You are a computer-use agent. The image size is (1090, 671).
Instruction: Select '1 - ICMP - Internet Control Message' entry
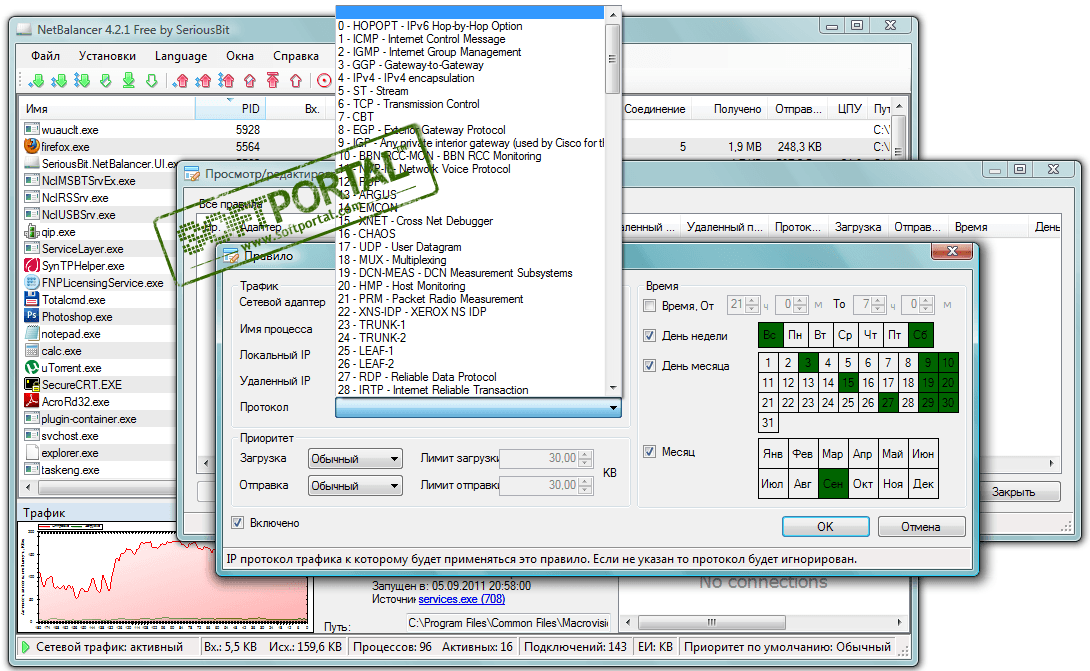pyautogui.click(x=470, y=39)
